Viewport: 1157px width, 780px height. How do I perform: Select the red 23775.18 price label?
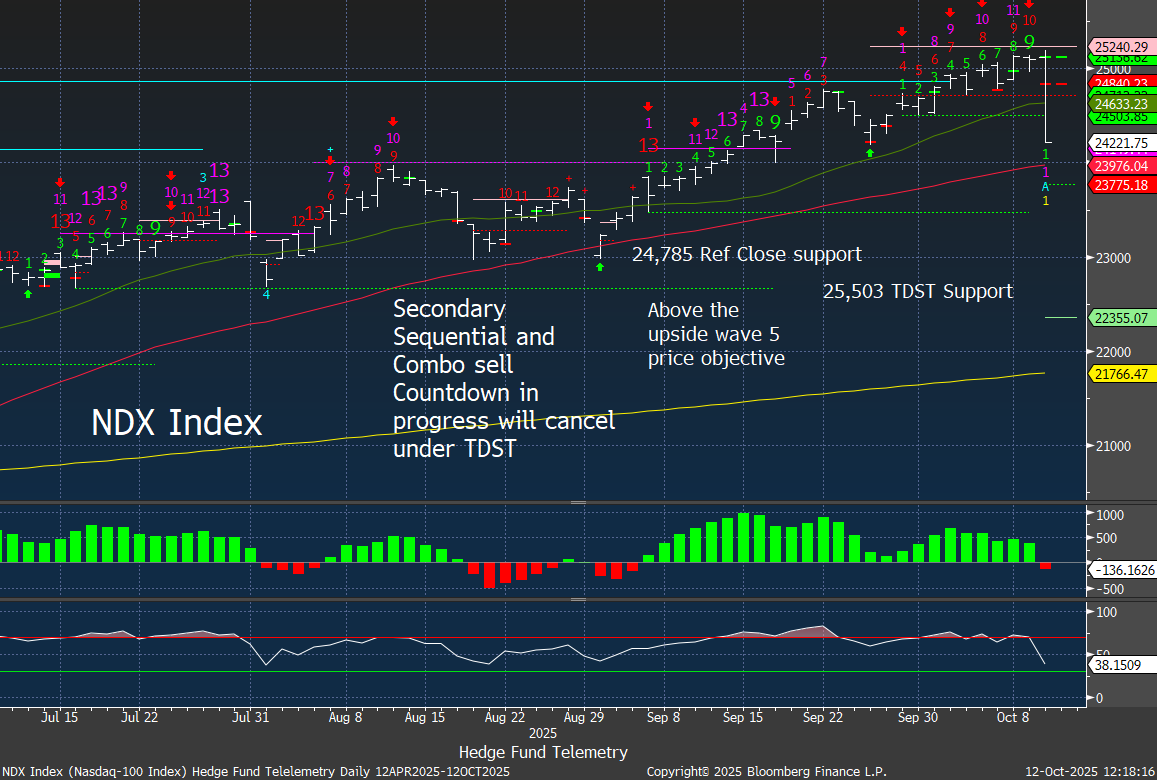(x=1120, y=184)
